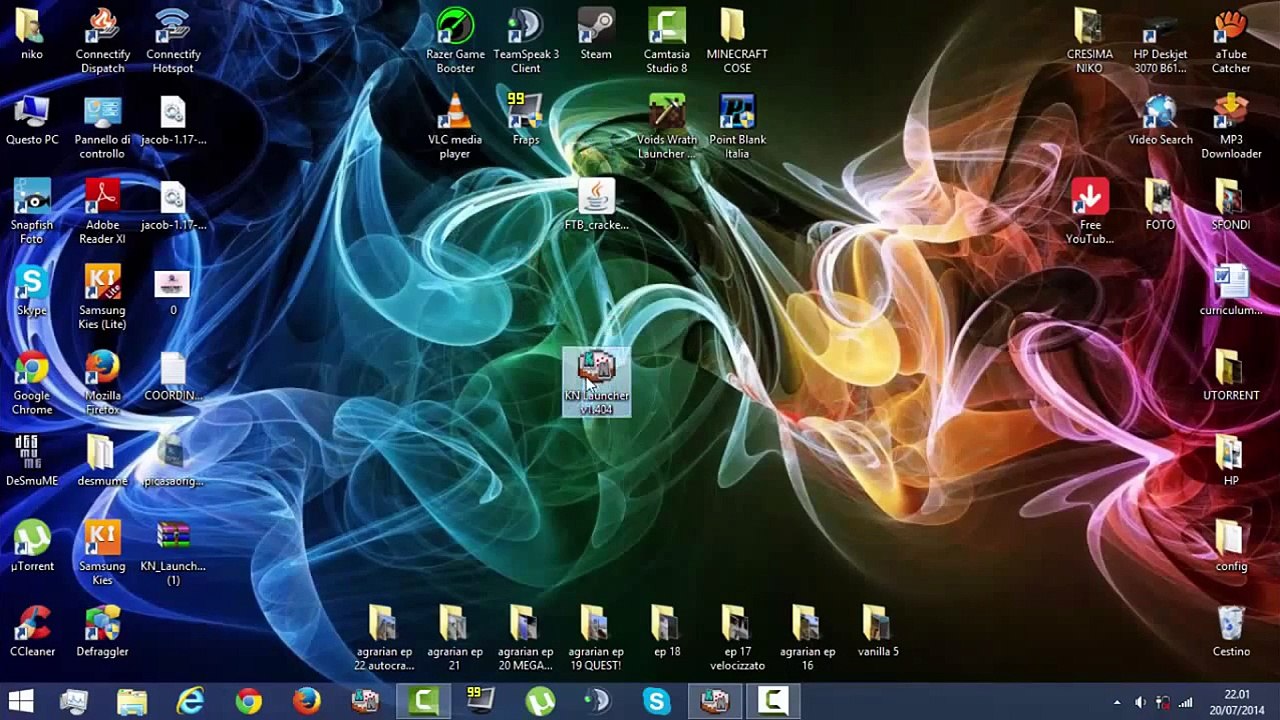The image size is (1280, 720).
Task: Select the TeamSpeak 3 Client shortcut
Action: 526,40
